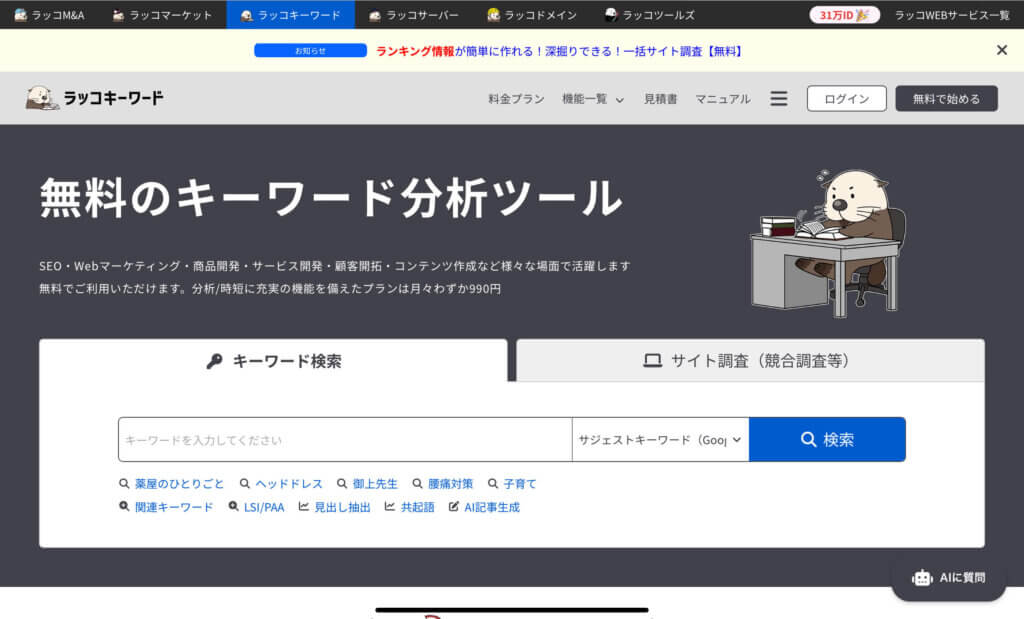
Task: Click magnifier icon beside ヘッドドレス
Action: click(245, 484)
